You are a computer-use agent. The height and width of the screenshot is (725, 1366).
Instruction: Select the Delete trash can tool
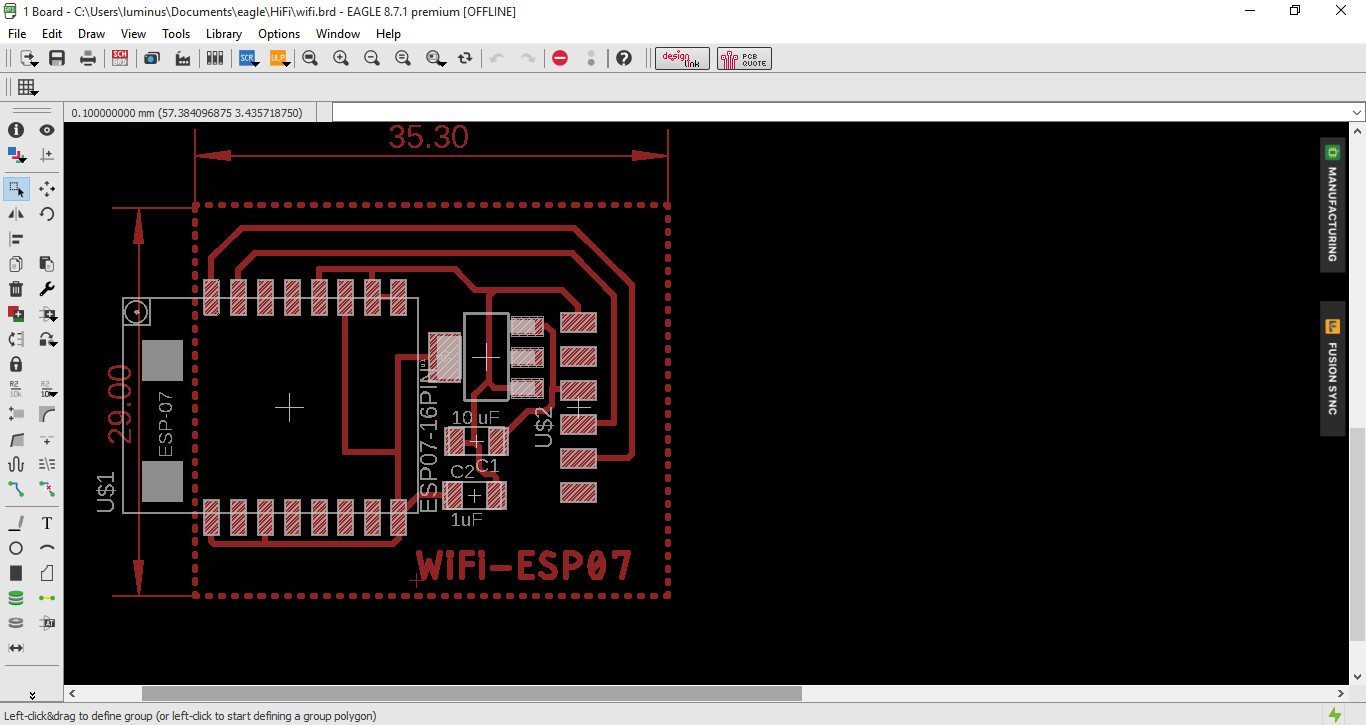pos(16,289)
